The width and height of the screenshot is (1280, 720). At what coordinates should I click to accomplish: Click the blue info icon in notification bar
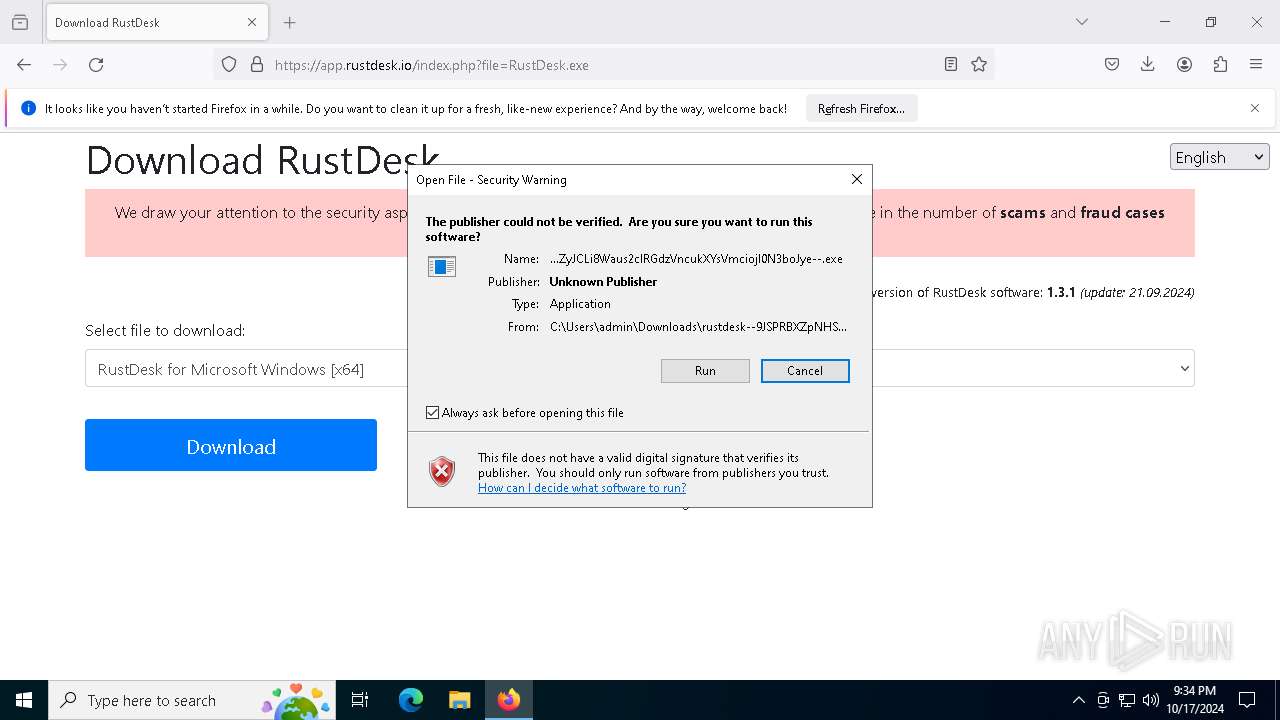[28, 108]
